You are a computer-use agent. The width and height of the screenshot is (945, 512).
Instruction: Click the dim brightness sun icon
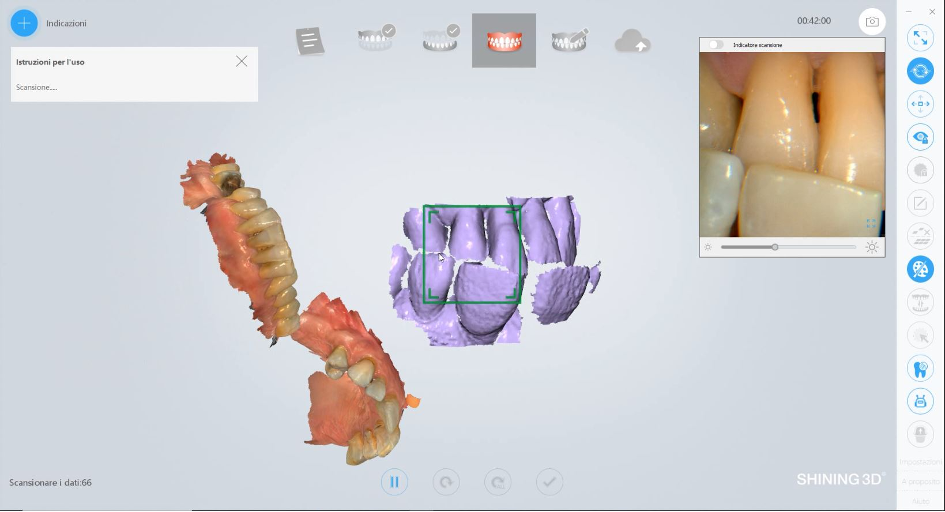point(708,247)
